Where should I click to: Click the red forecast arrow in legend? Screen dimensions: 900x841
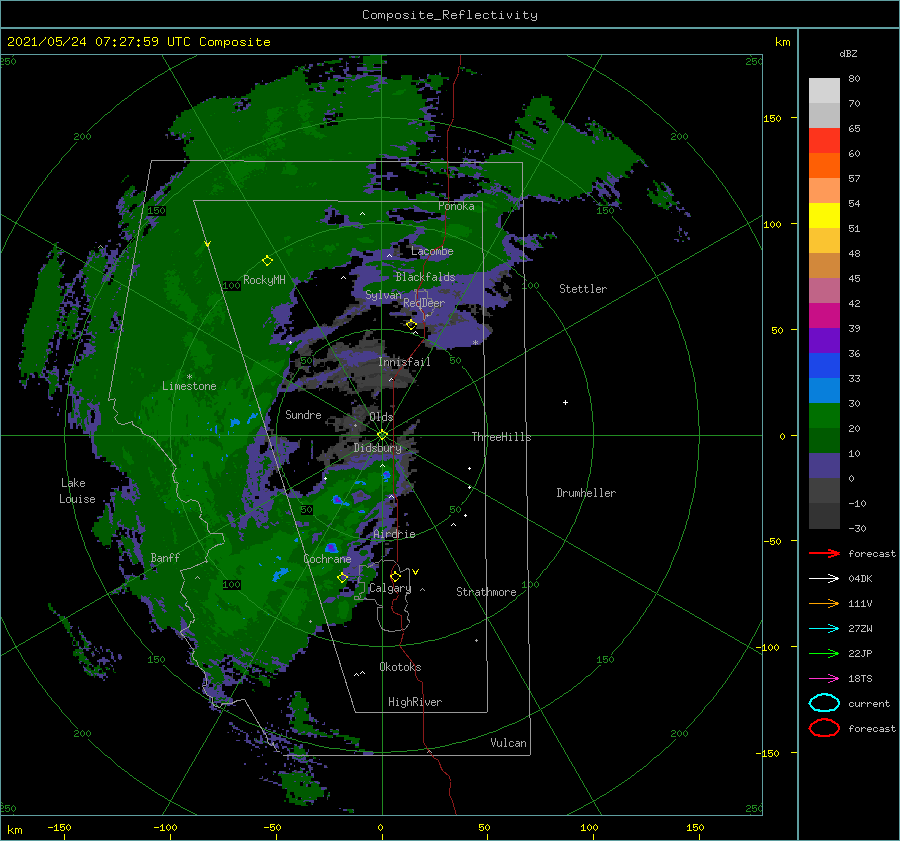(x=824, y=553)
